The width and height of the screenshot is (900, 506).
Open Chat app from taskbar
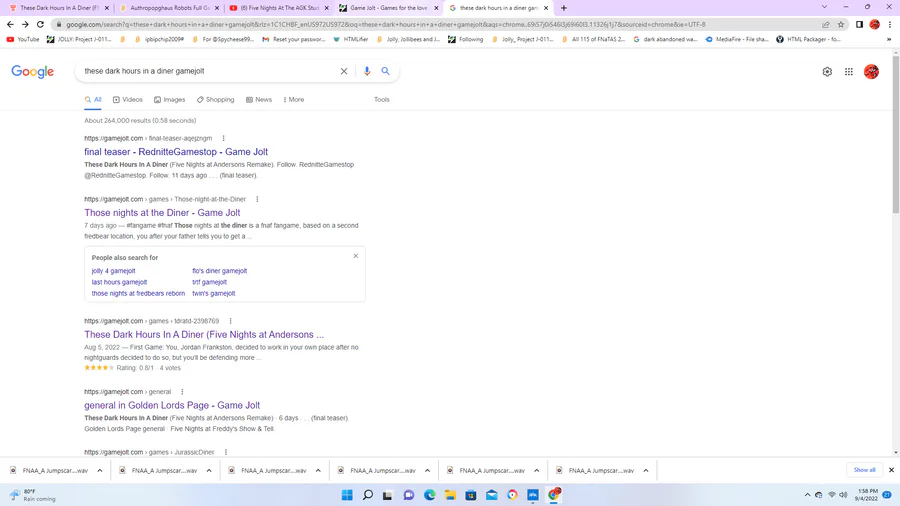click(x=409, y=495)
